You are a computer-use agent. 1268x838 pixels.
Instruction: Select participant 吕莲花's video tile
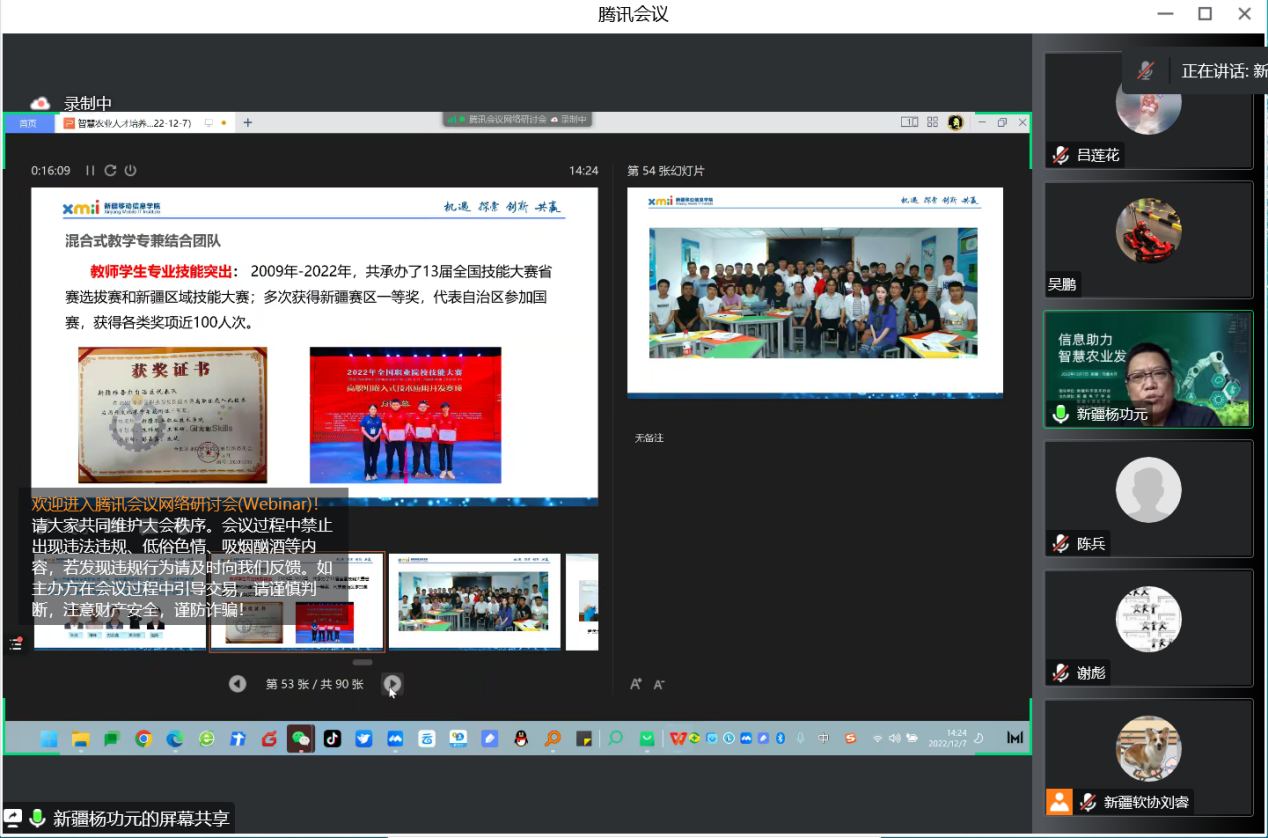pos(1148,110)
